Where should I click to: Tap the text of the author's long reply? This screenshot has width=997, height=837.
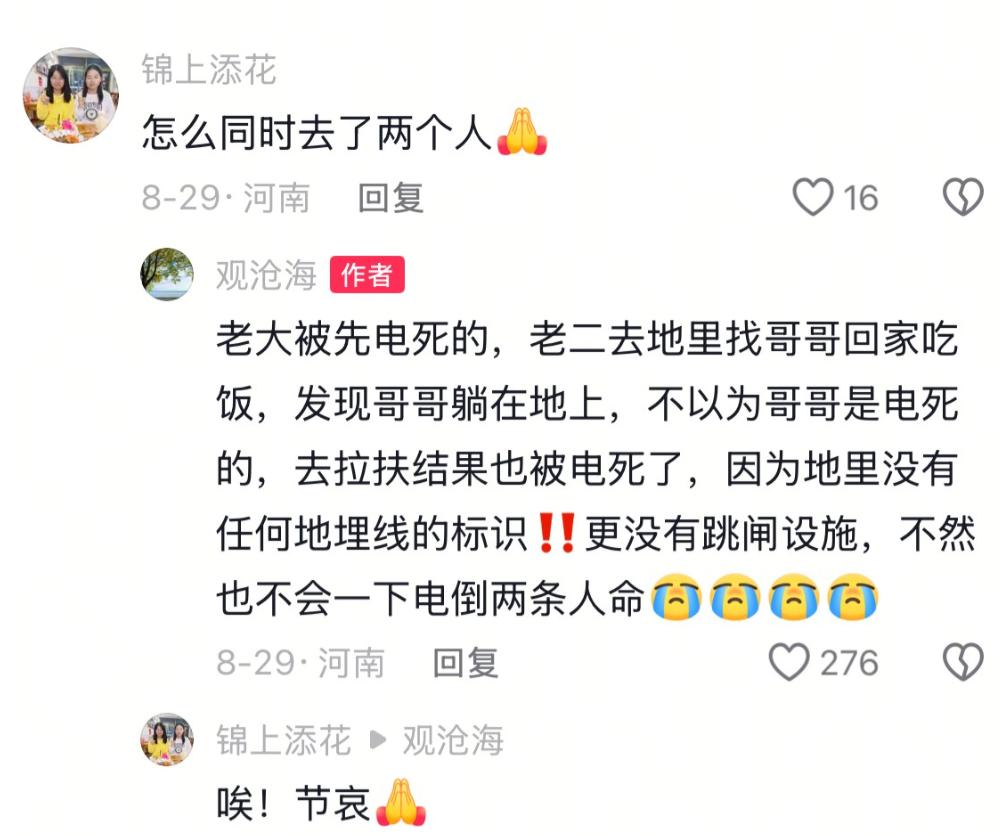pos(595,467)
